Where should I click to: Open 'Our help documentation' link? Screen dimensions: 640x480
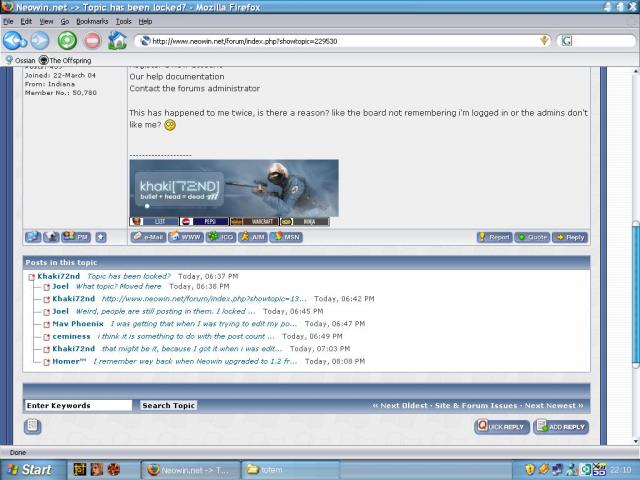click(x=177, y=76)
